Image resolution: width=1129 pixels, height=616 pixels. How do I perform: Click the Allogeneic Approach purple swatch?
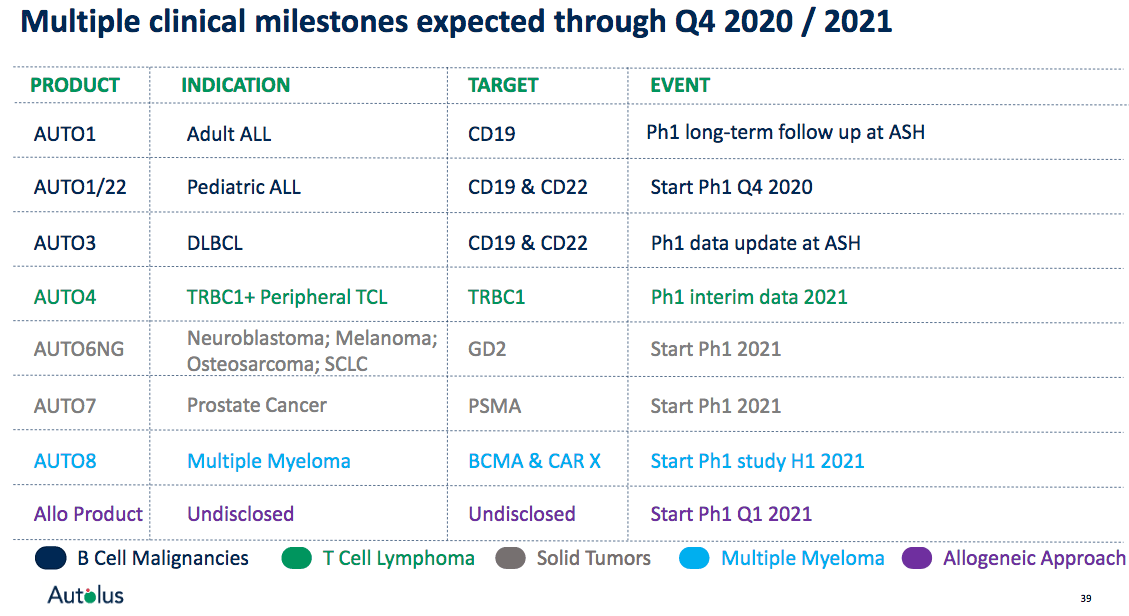(x=917, y=558)
